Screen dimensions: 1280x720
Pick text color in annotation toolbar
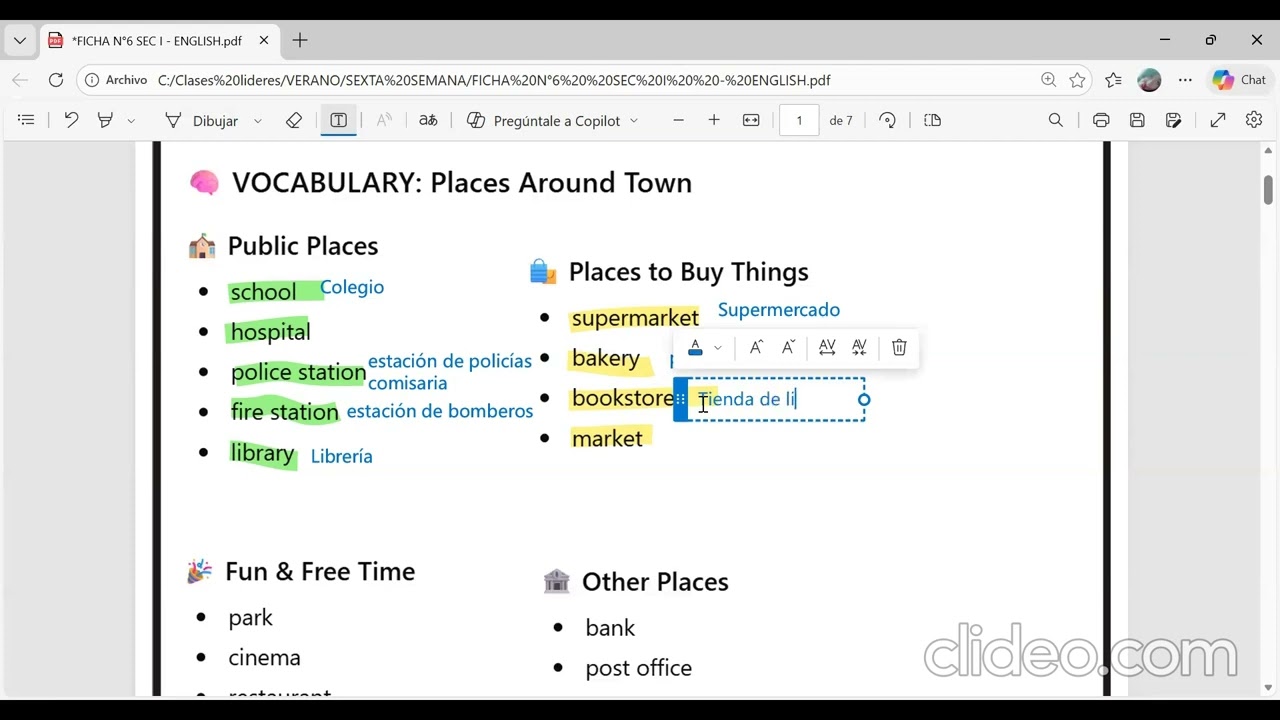(x=695, y=347)
